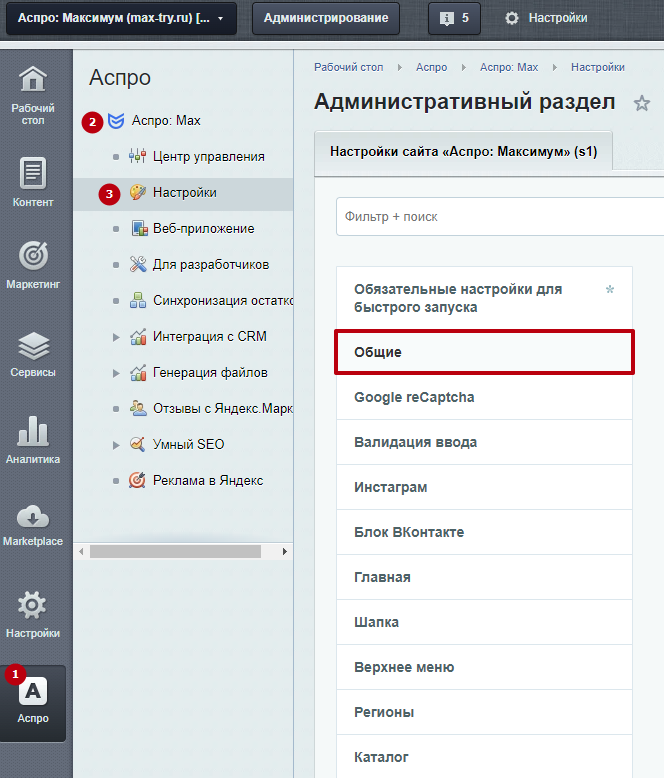Go to Аспро: Max breadcrumb link
The width and height of the screenshot is (664, 778).
click(509, 67)
